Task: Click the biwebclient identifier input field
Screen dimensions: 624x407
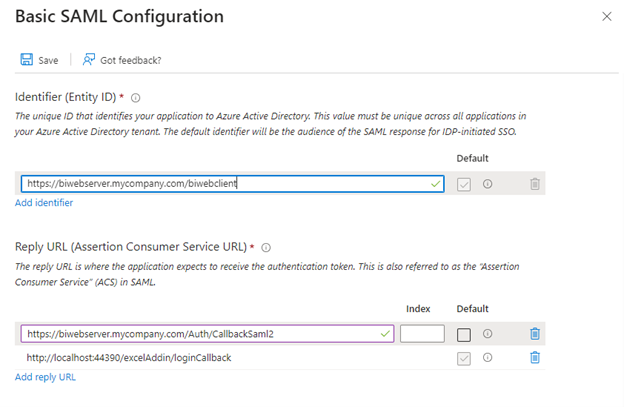Action: pyautogui.click(x=220, y=184)
